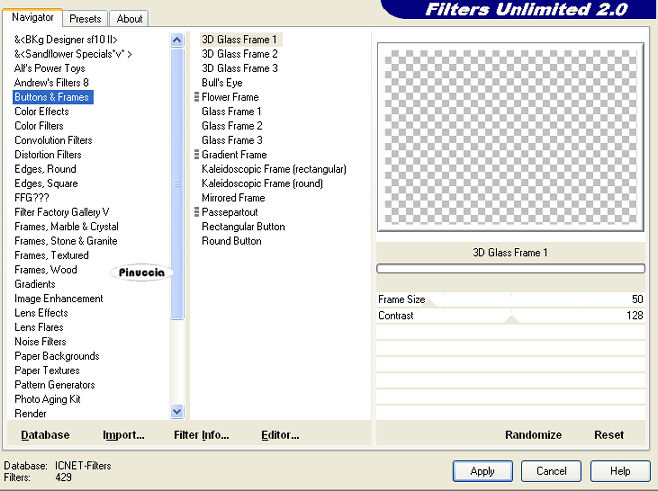The image size is (658, 491).
Task: Choose the 3D Glass Frame 3 filter
Action: 240,68
